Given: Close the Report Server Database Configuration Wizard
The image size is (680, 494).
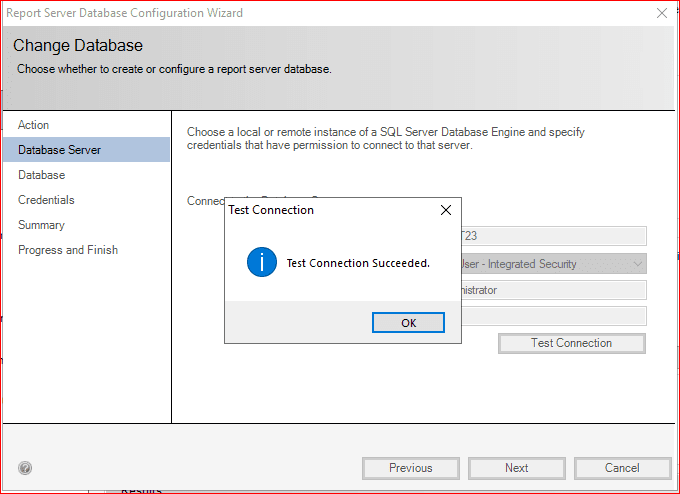Looking at the screenshot, I should (x=661, y=13).
